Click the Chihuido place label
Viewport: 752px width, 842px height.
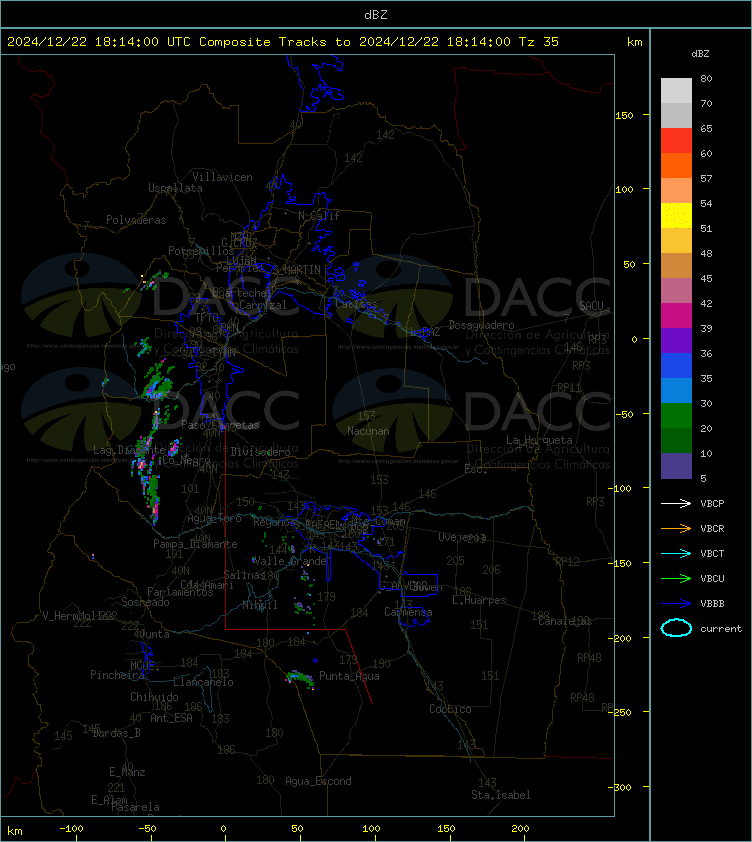[x=154, y=697]
